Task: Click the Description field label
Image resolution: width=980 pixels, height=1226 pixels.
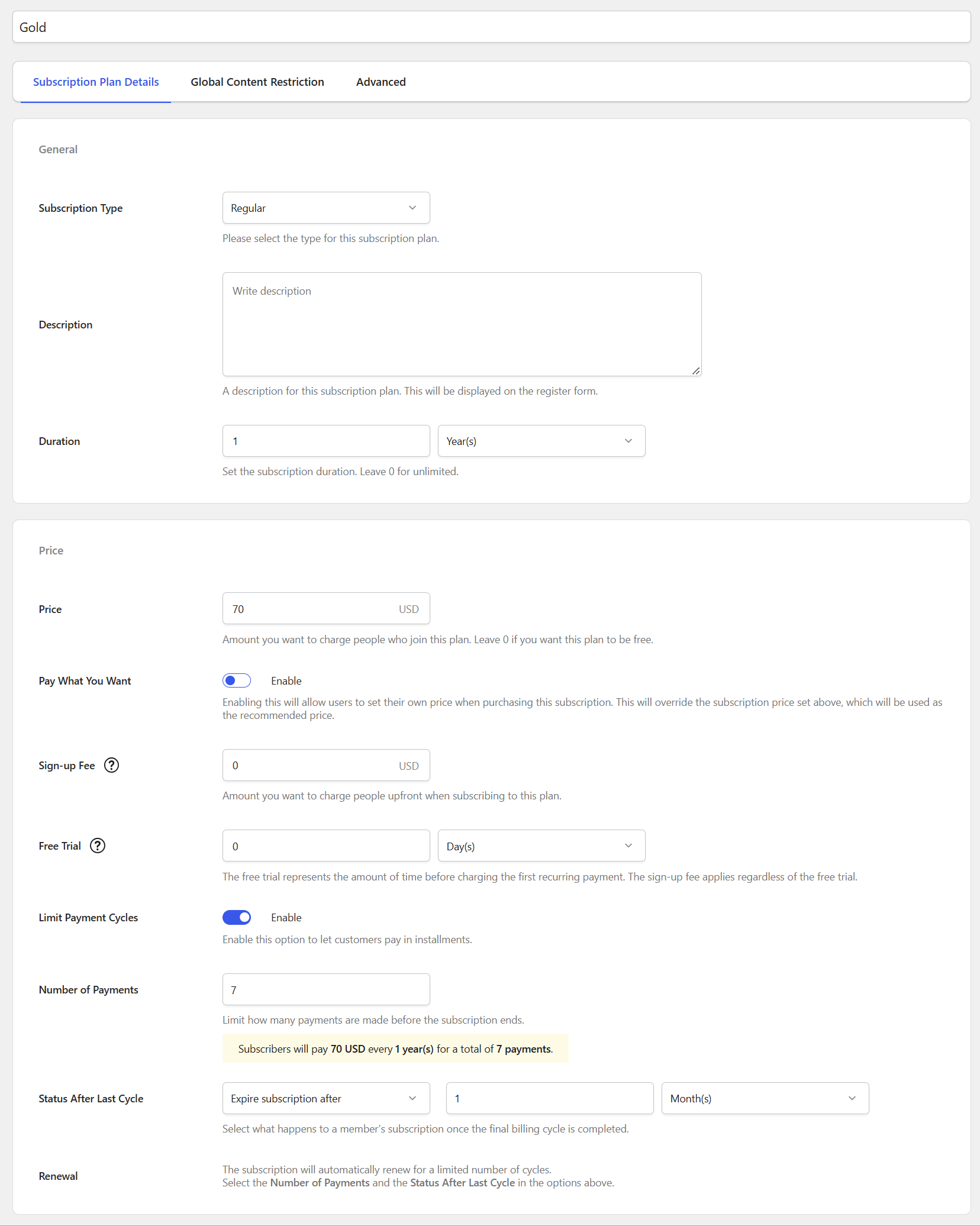Action: point(66,324)
